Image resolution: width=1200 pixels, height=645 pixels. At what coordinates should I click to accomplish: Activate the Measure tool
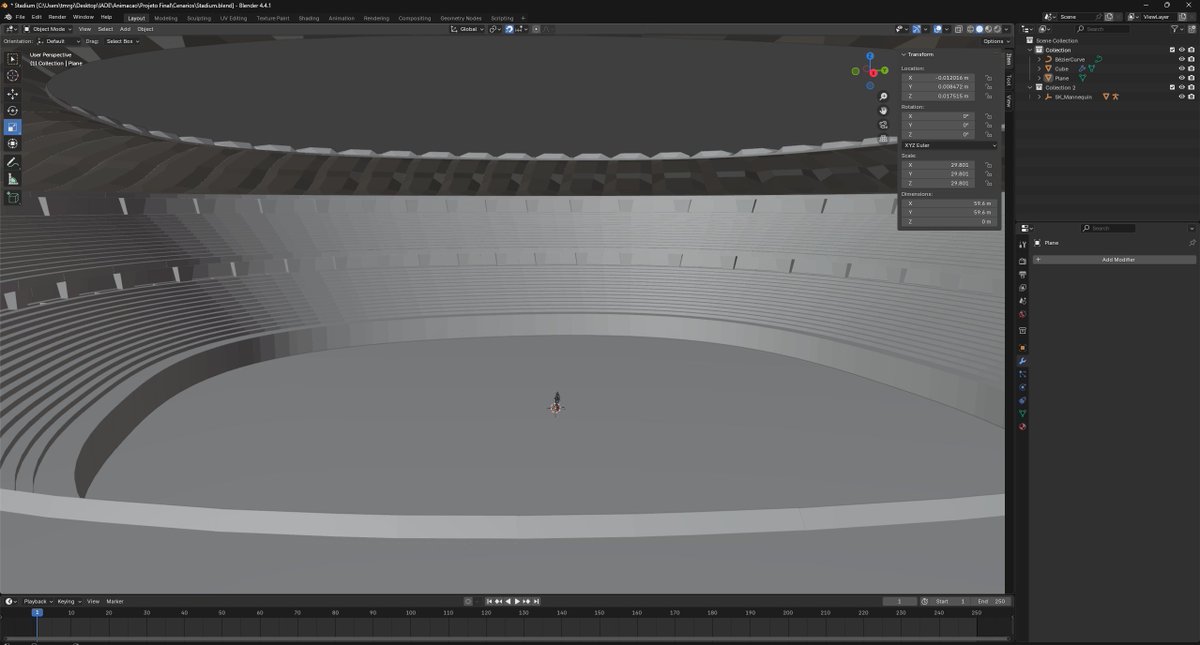(12, 177)
